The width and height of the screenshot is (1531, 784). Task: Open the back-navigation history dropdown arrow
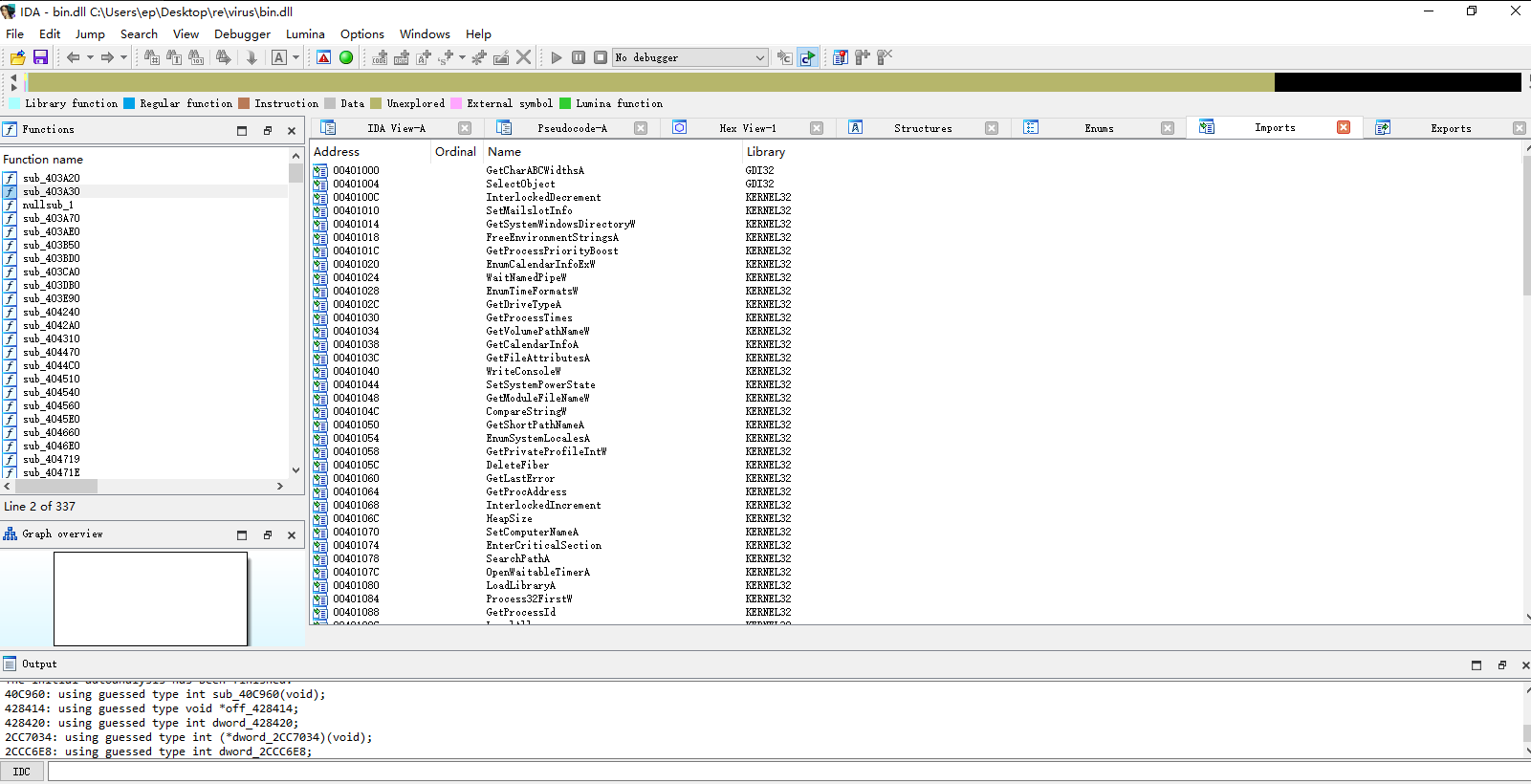tap(90, 57)
